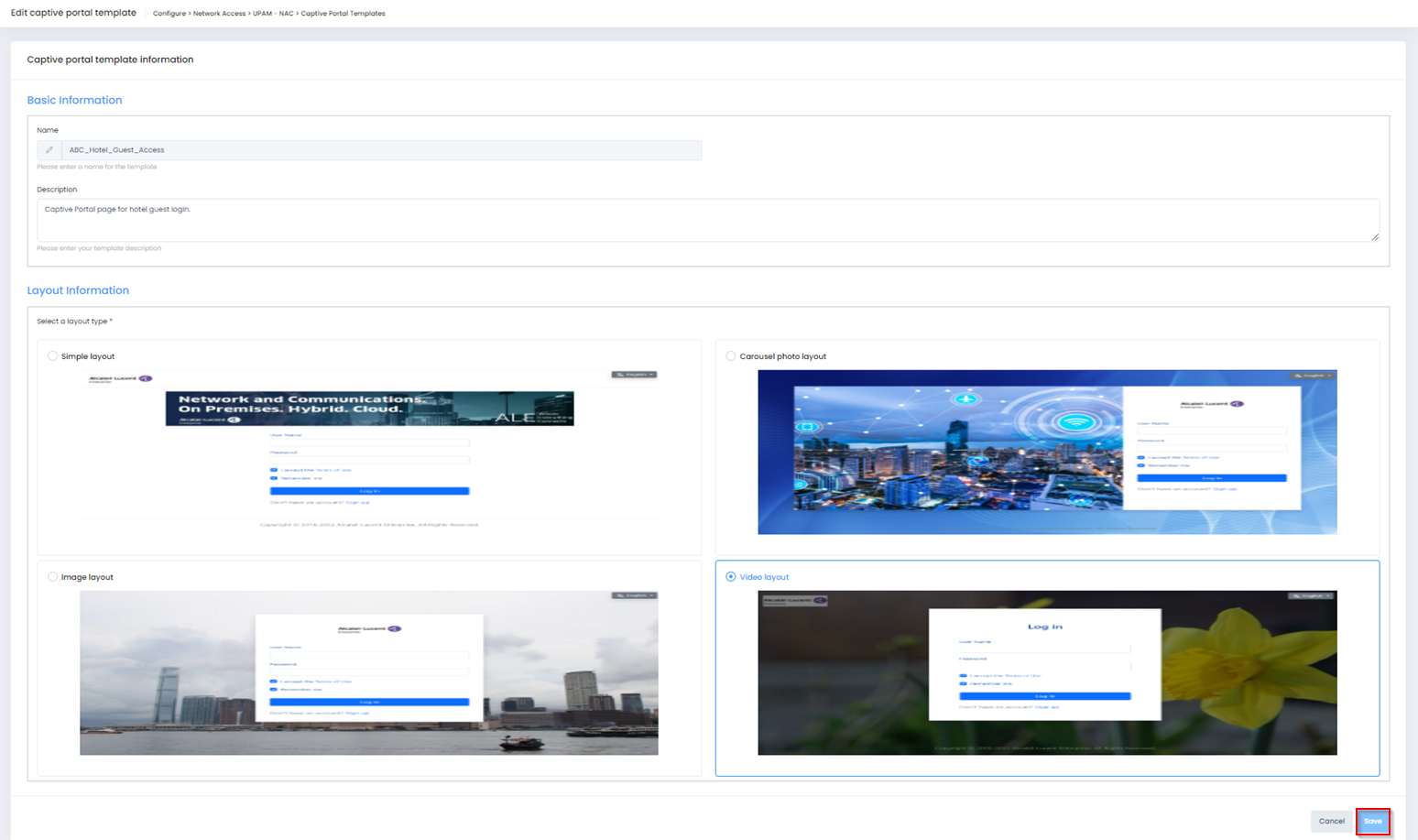
Task: Pick the Video layout radio button
Action: click(x=730, y=577)
